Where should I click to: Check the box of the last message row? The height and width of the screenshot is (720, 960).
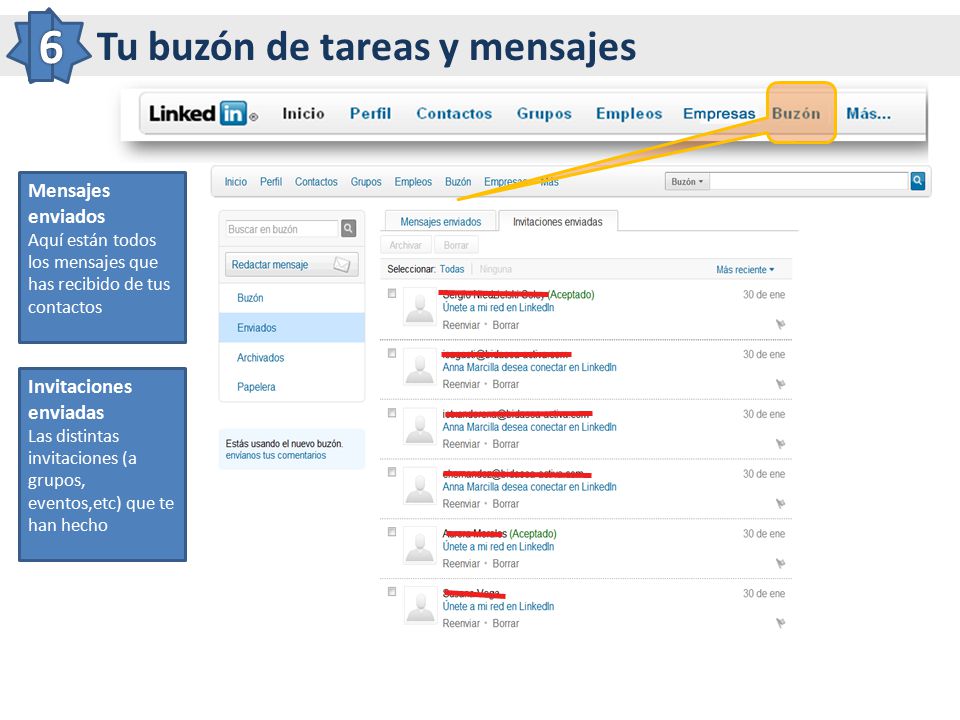(x=392, y=592)
